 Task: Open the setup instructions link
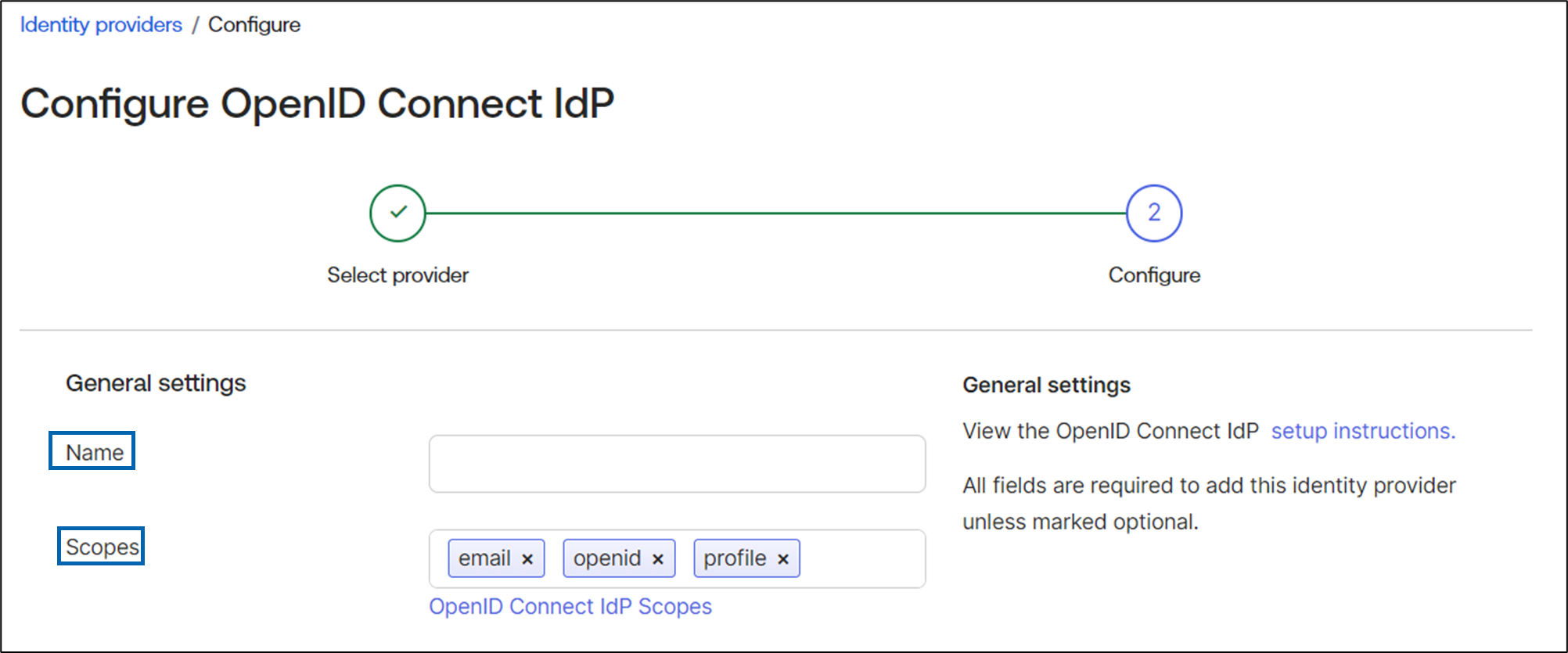tap(1363, 431)
